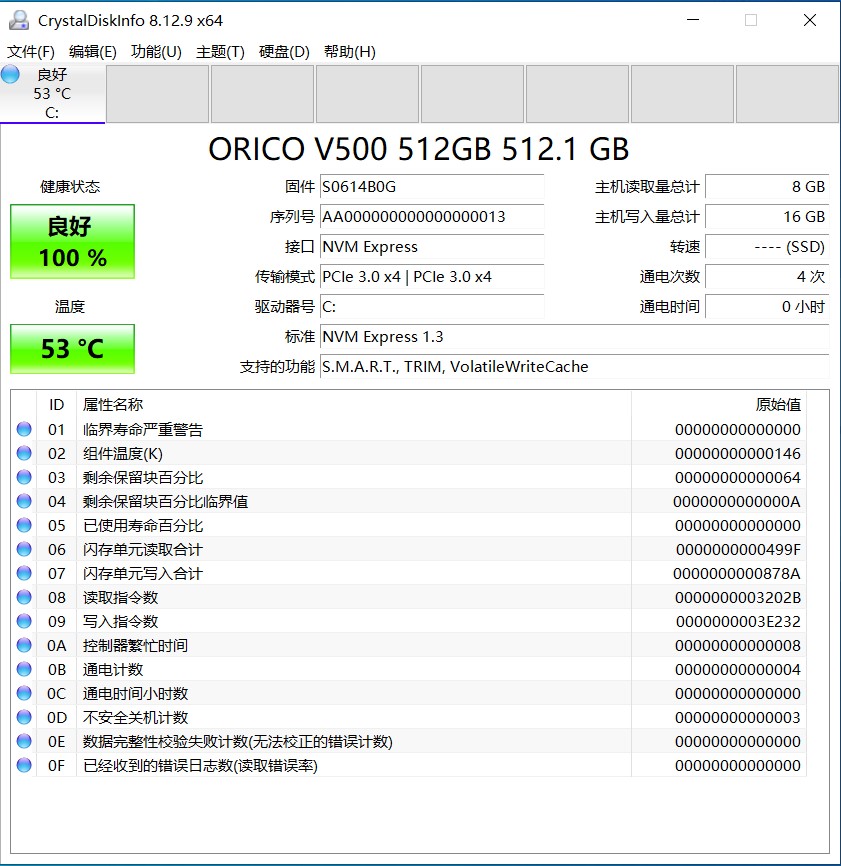The width and height of the screenshot is (841, 866).
Task: Click the status icon beside 控制器繁忙时间
Action: coord(24,646)
